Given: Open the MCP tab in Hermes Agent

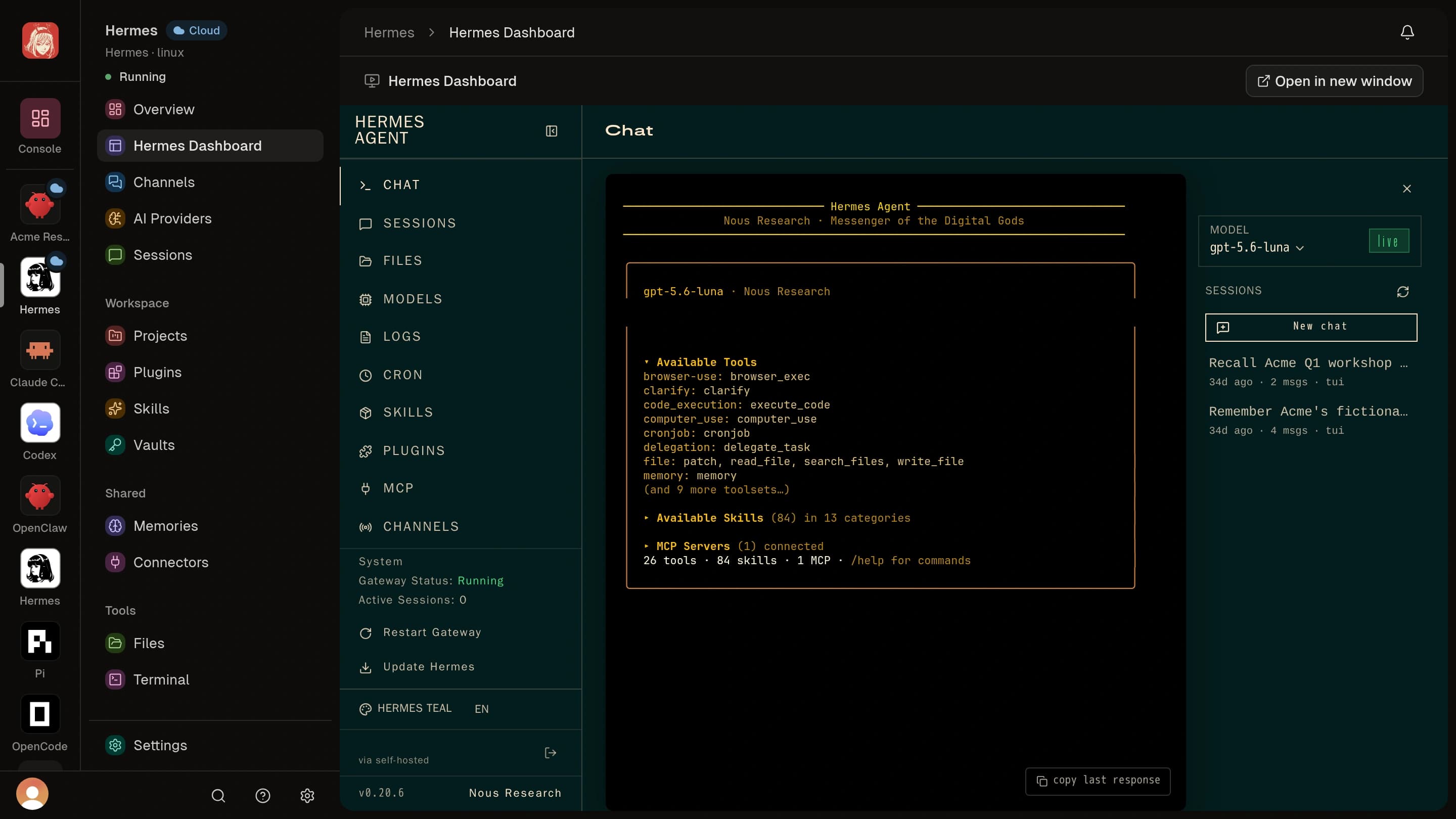Looking at the screenshot, I should pos(461,488).
